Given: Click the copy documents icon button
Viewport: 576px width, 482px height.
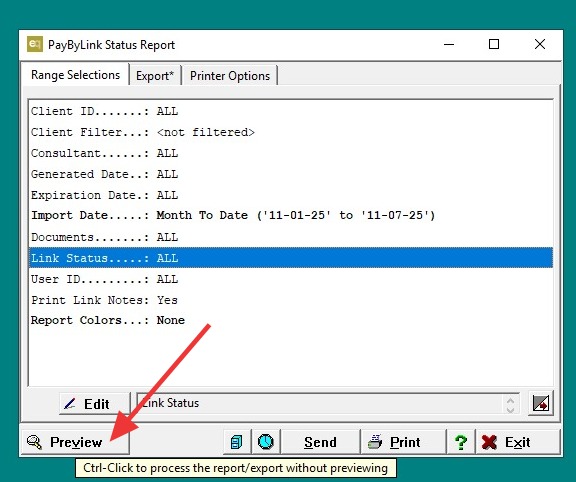Looking at the screenshot, I should (x=237, y=442).
